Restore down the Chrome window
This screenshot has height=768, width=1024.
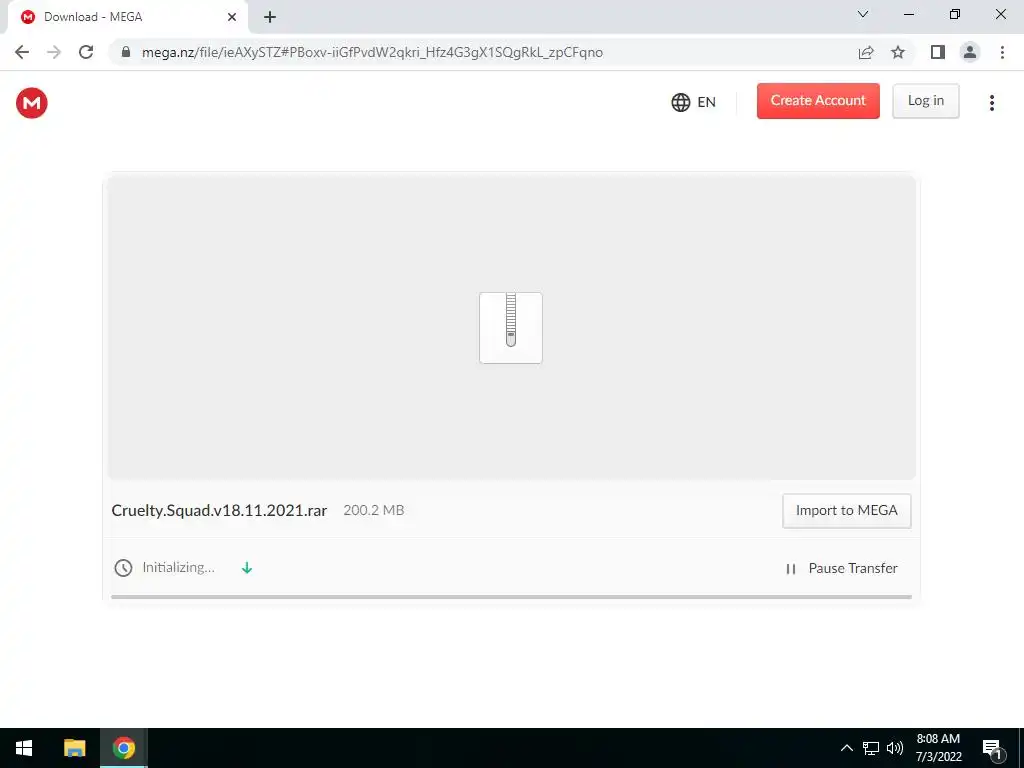(x=955, y=14)
